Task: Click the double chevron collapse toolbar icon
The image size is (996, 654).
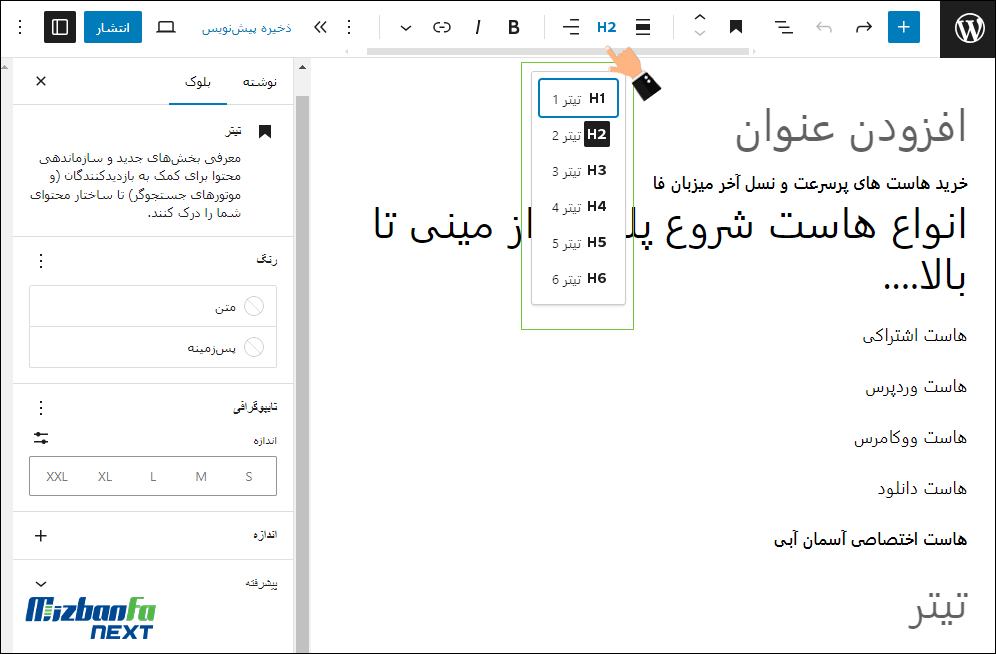Action: pyautogui.click(x=321, y=27)
